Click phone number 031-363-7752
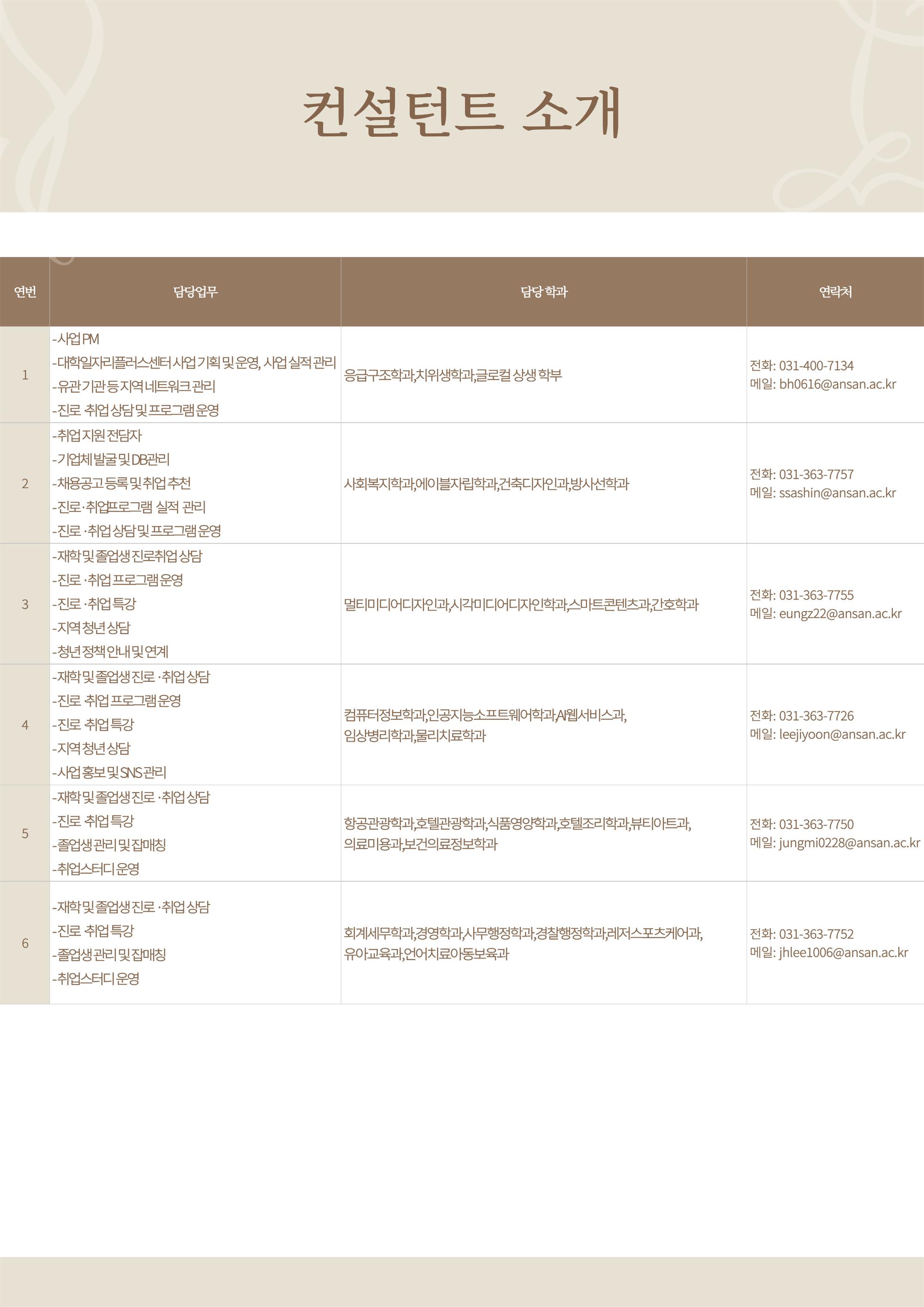Viewport: 924px width, 1307px height. click(816, 934)
